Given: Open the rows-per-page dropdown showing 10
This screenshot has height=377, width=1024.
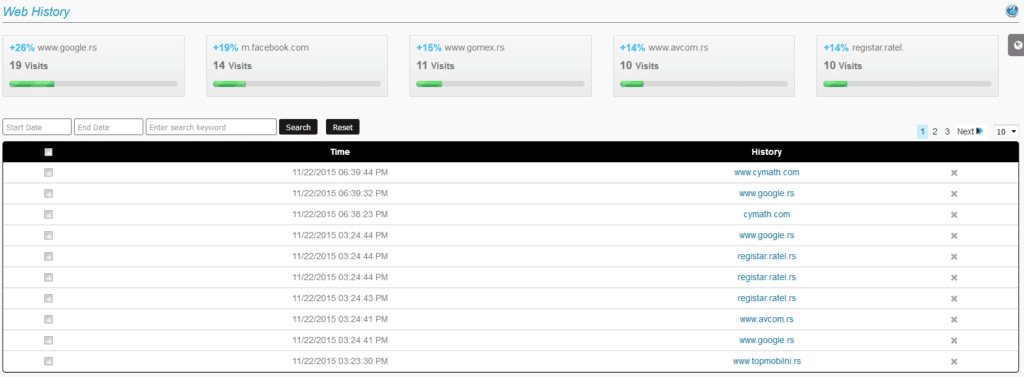Looking at the screenshot, I should coord(1006,131).
